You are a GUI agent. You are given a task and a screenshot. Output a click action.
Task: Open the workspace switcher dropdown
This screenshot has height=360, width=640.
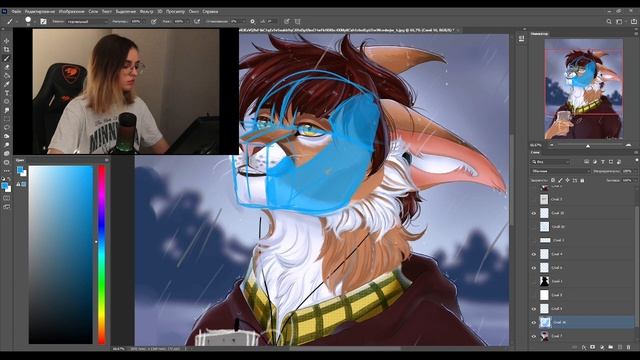(620, 21)
